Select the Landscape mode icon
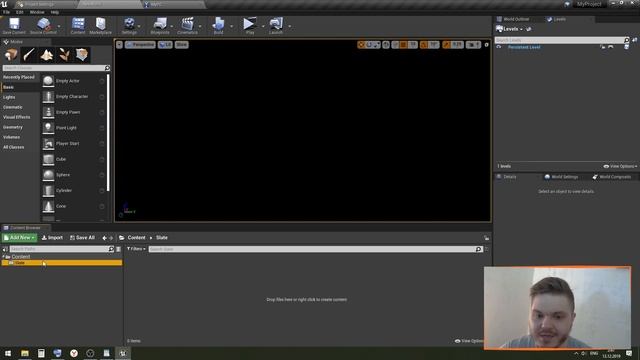 click(47, 55)
